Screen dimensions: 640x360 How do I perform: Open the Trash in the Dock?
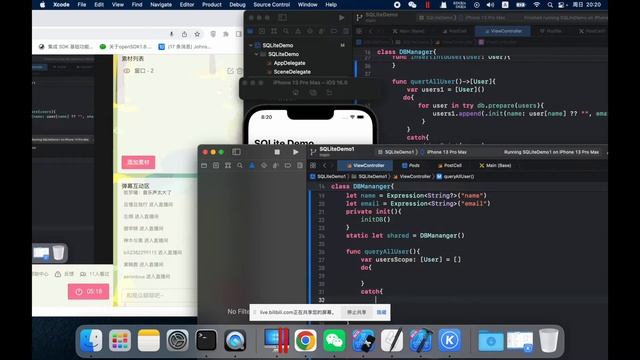tap(549, 340)
